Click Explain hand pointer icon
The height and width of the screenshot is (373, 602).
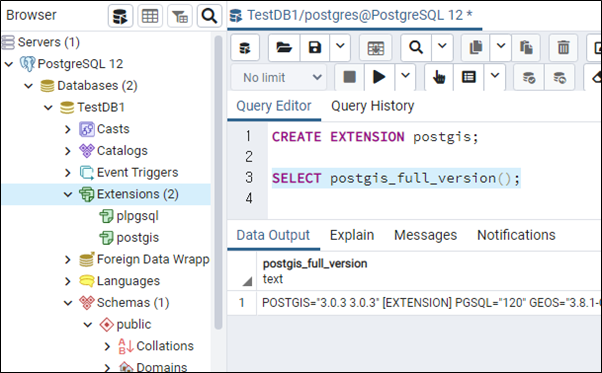(x=439, y=77)
